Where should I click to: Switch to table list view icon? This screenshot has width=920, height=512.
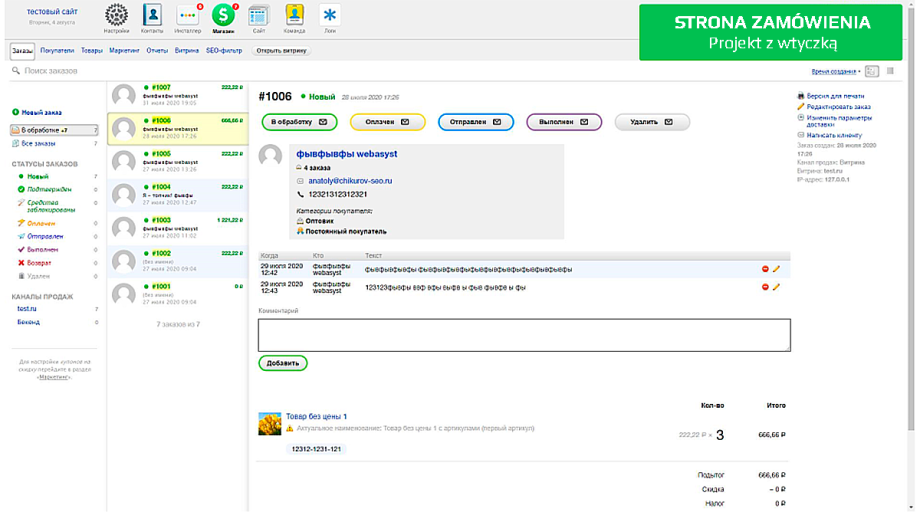[x=888, y=72]
